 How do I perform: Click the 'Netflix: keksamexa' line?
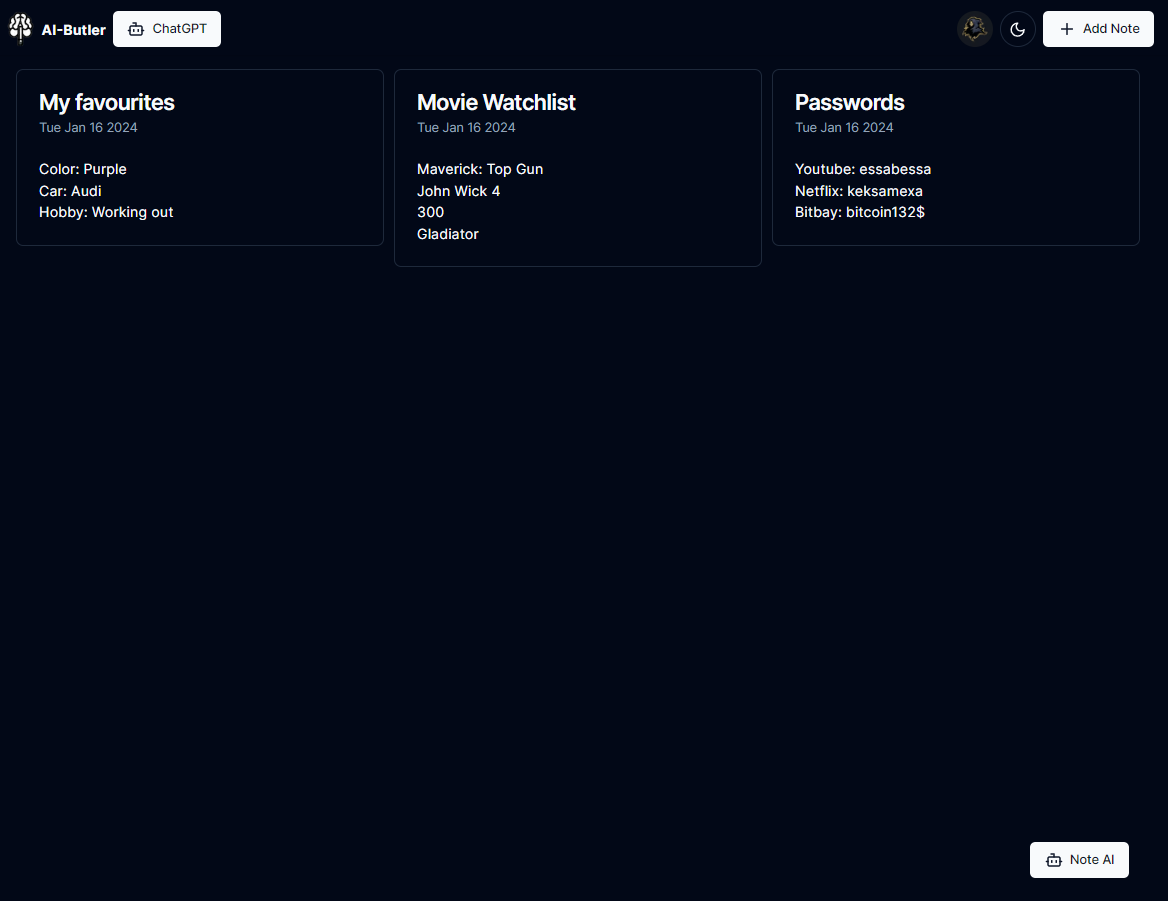click(858, 191)
